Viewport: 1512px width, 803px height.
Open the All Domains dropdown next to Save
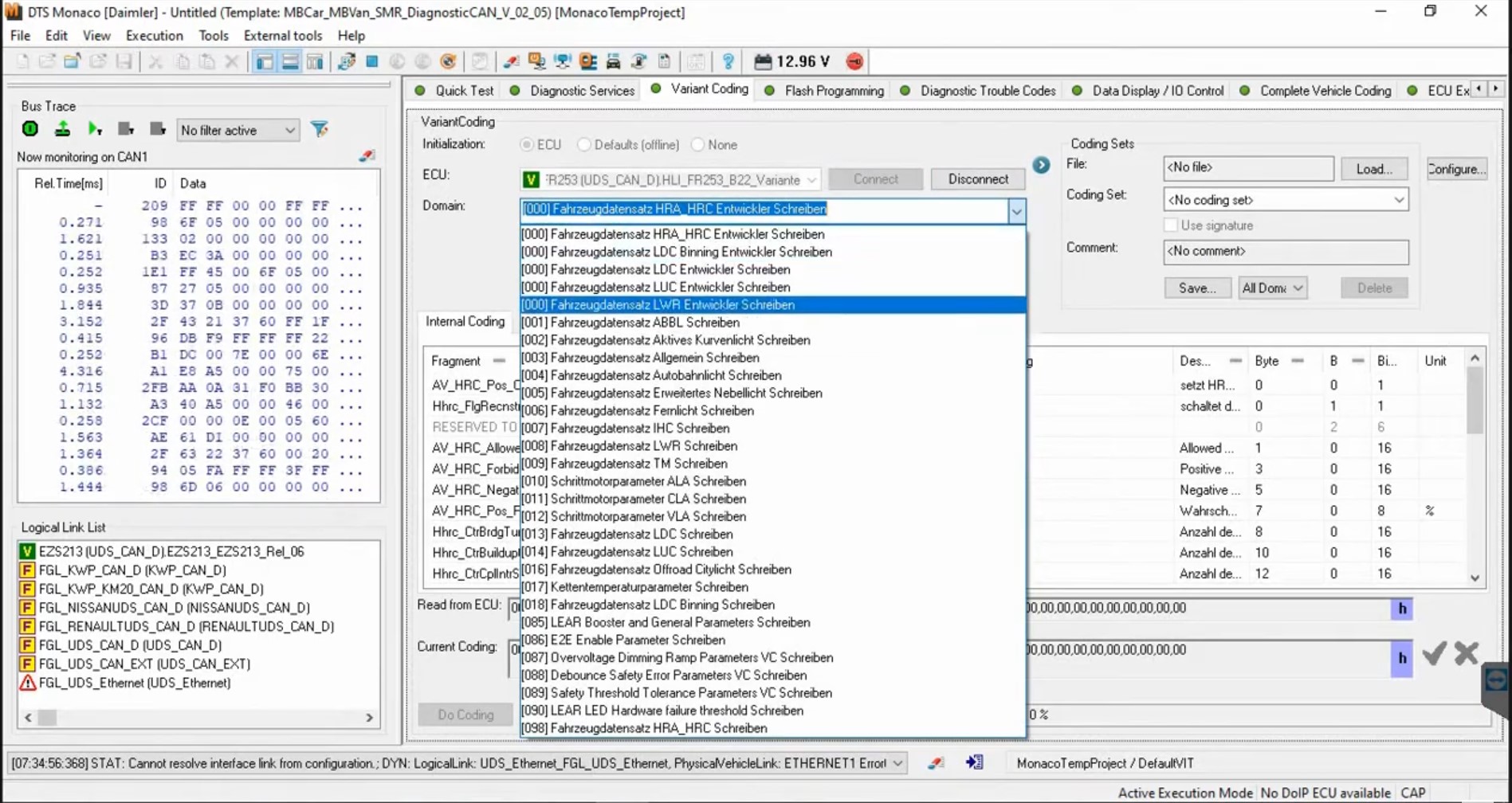point(1273,288)
